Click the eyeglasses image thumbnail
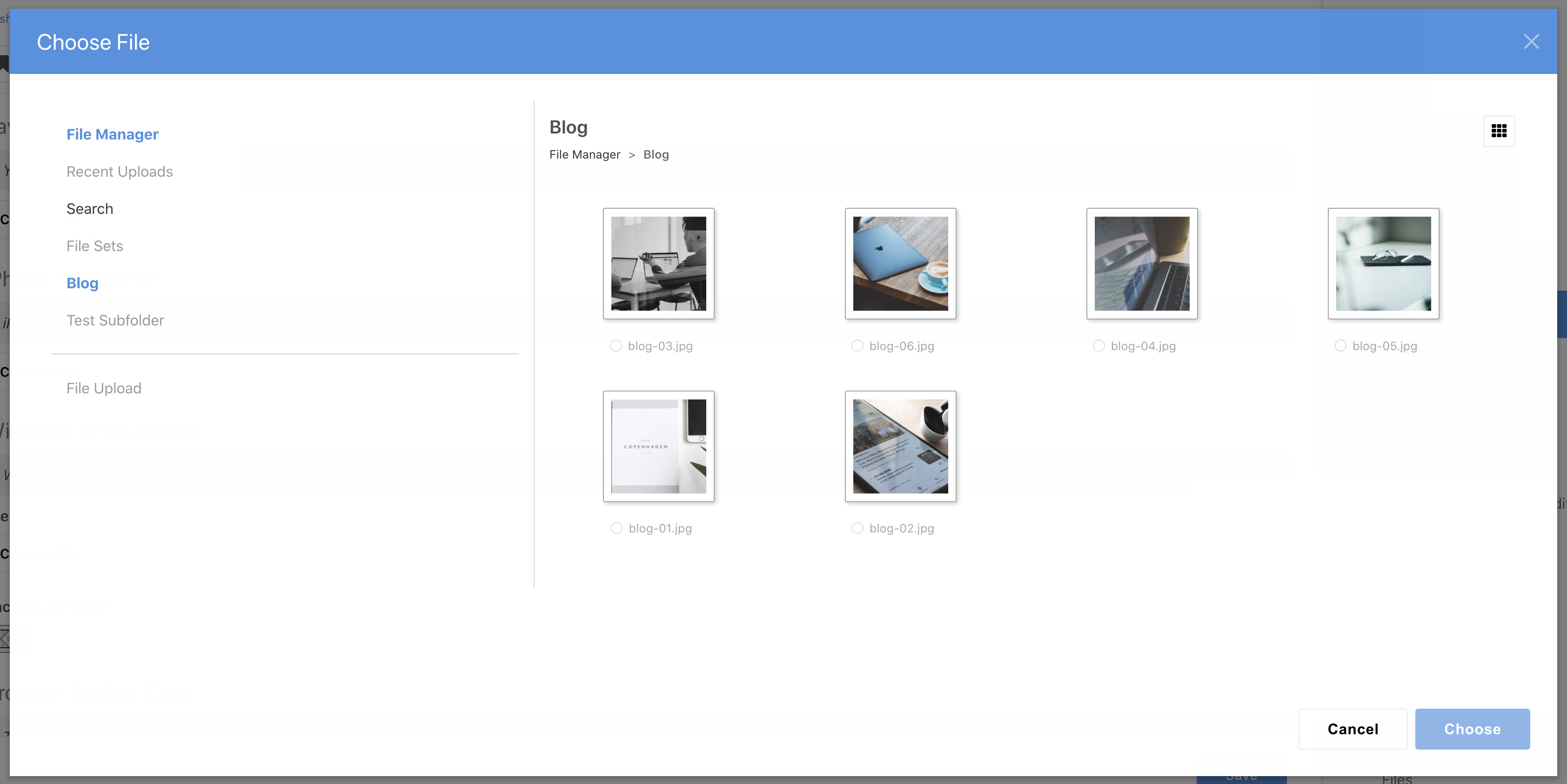1567x784 pixels. tap(1383, 264)
